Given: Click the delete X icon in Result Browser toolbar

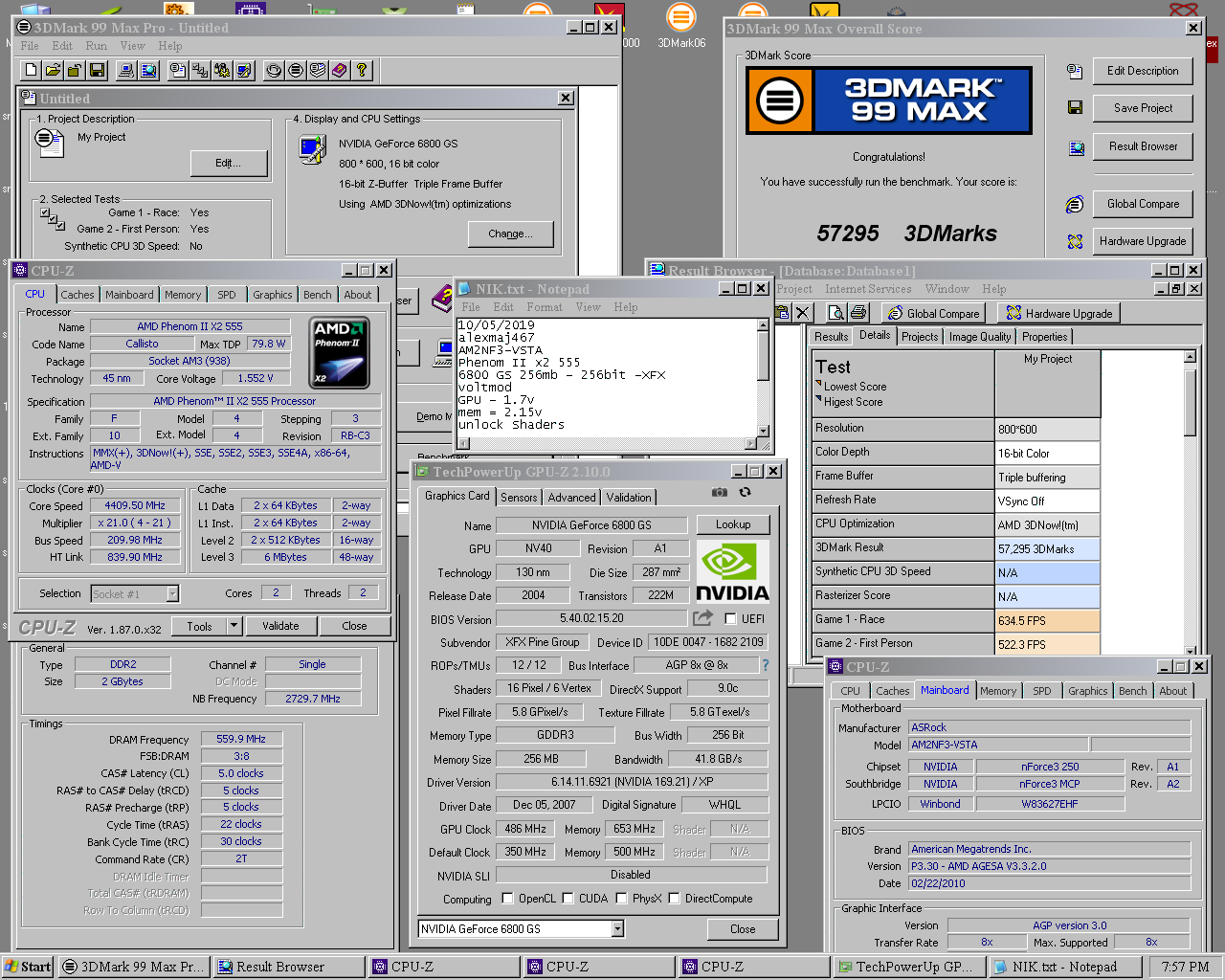Looking at the screenshot, I should [803, 312].
